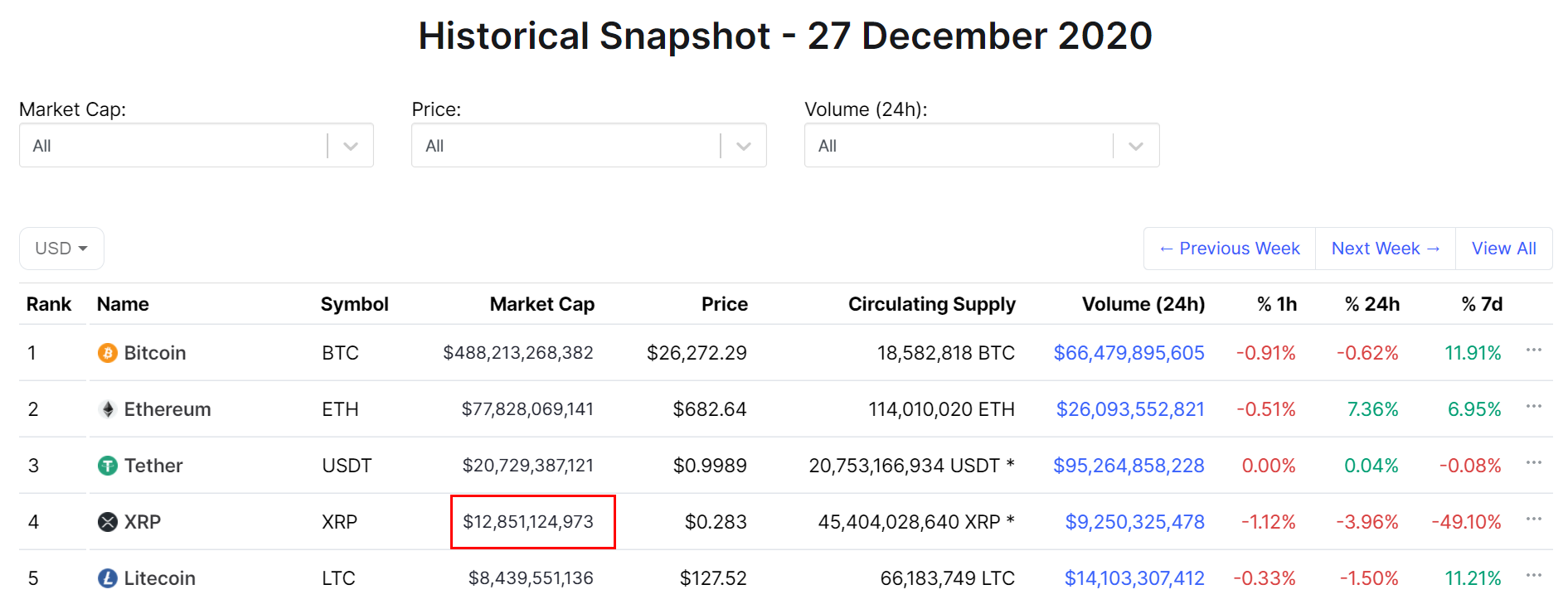
Task: Go to Previous Week snapshot
Action: tap(1230, 249)
